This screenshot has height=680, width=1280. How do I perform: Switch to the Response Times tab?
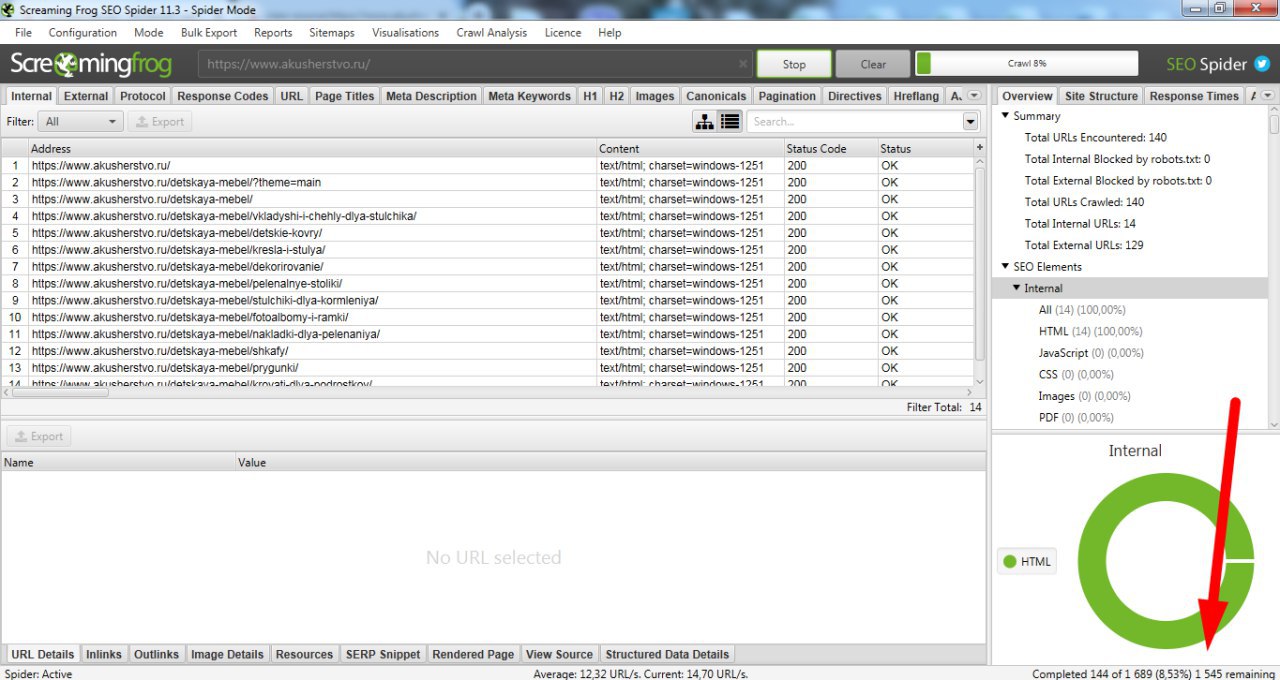(x=1194, y=96)
